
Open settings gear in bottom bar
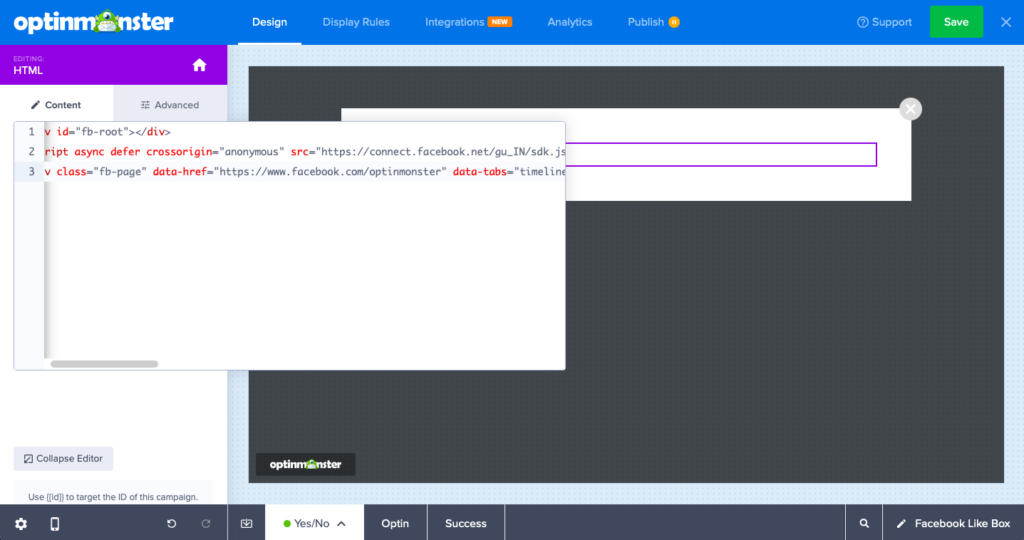pyautogui.click(x=21, y=524)
